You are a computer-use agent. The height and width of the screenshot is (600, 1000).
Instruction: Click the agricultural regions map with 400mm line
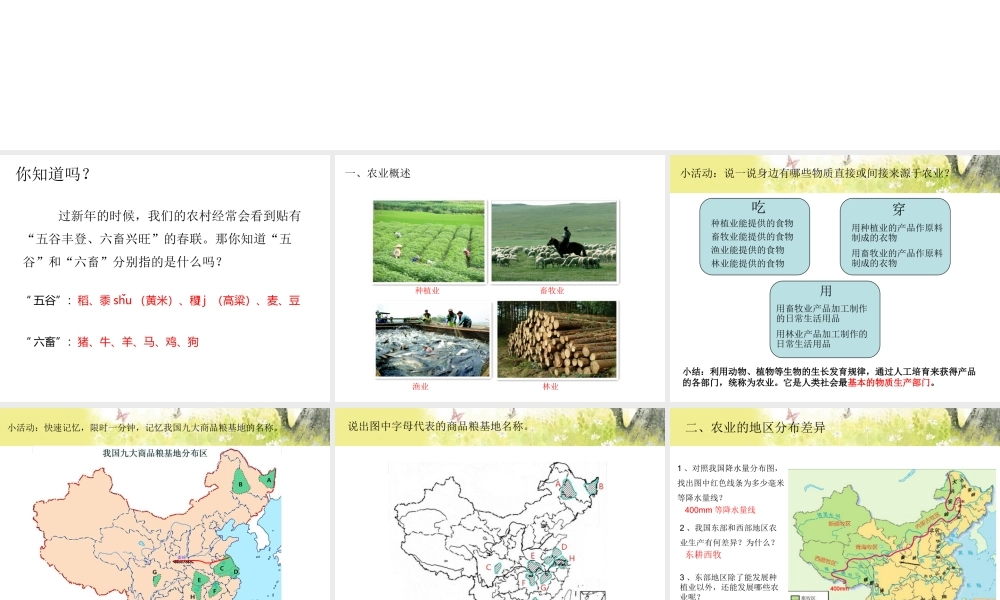tap(892, 534)
